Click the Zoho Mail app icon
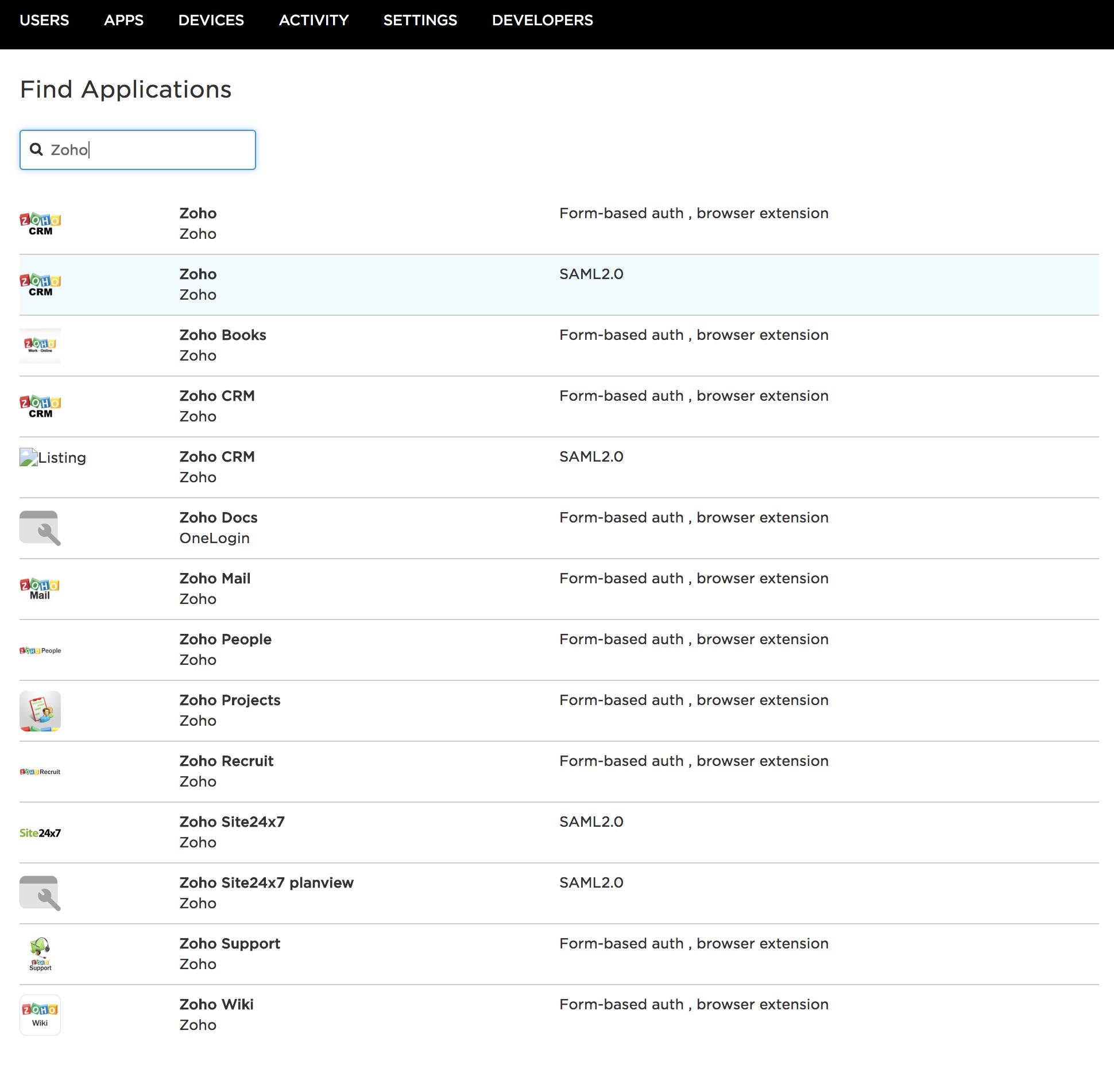 [x=40, y=588]
